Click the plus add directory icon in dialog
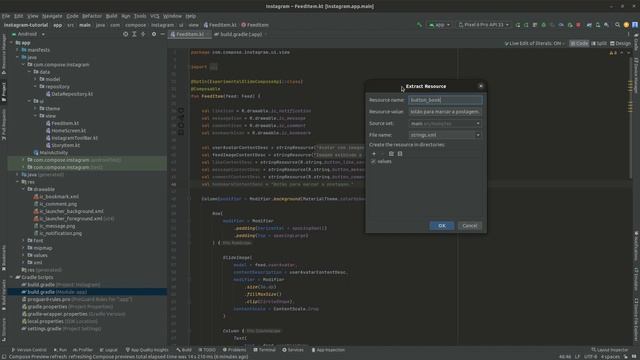This screenshot has width=640, height=360. coord(374,154)
